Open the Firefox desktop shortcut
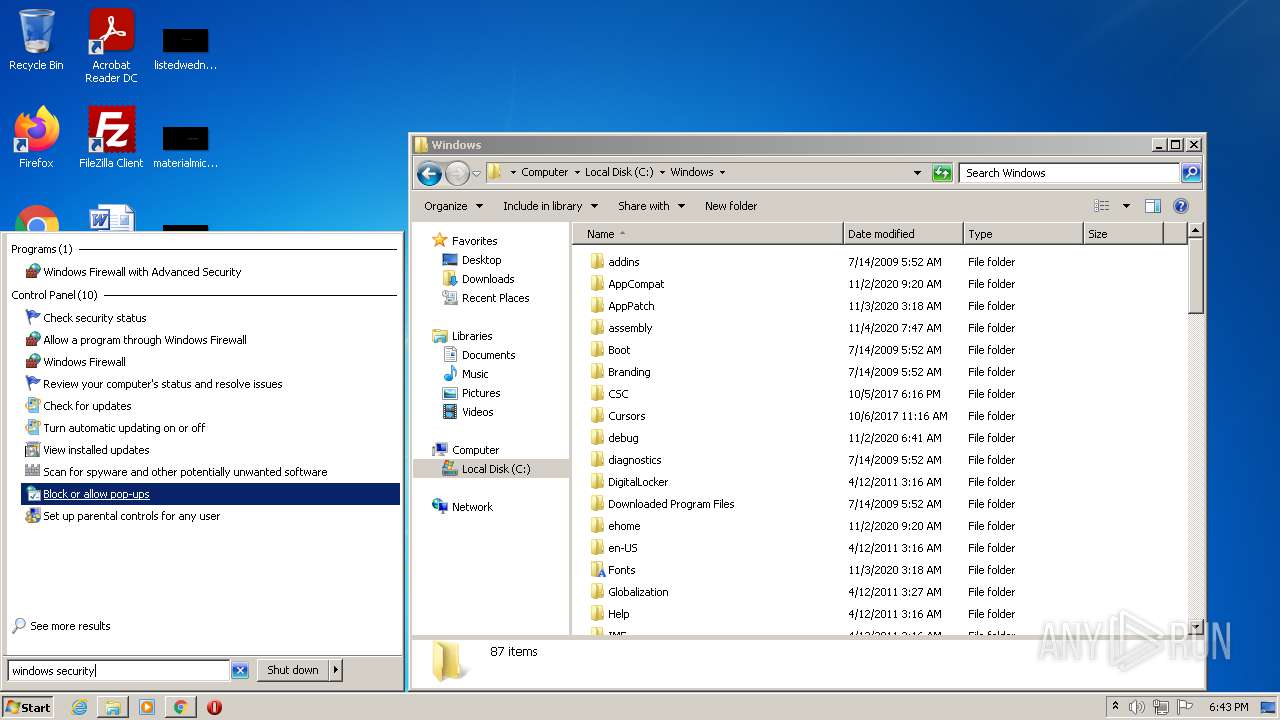The height and width of the screenshot is (720, 1280). (x=36, y=137)
